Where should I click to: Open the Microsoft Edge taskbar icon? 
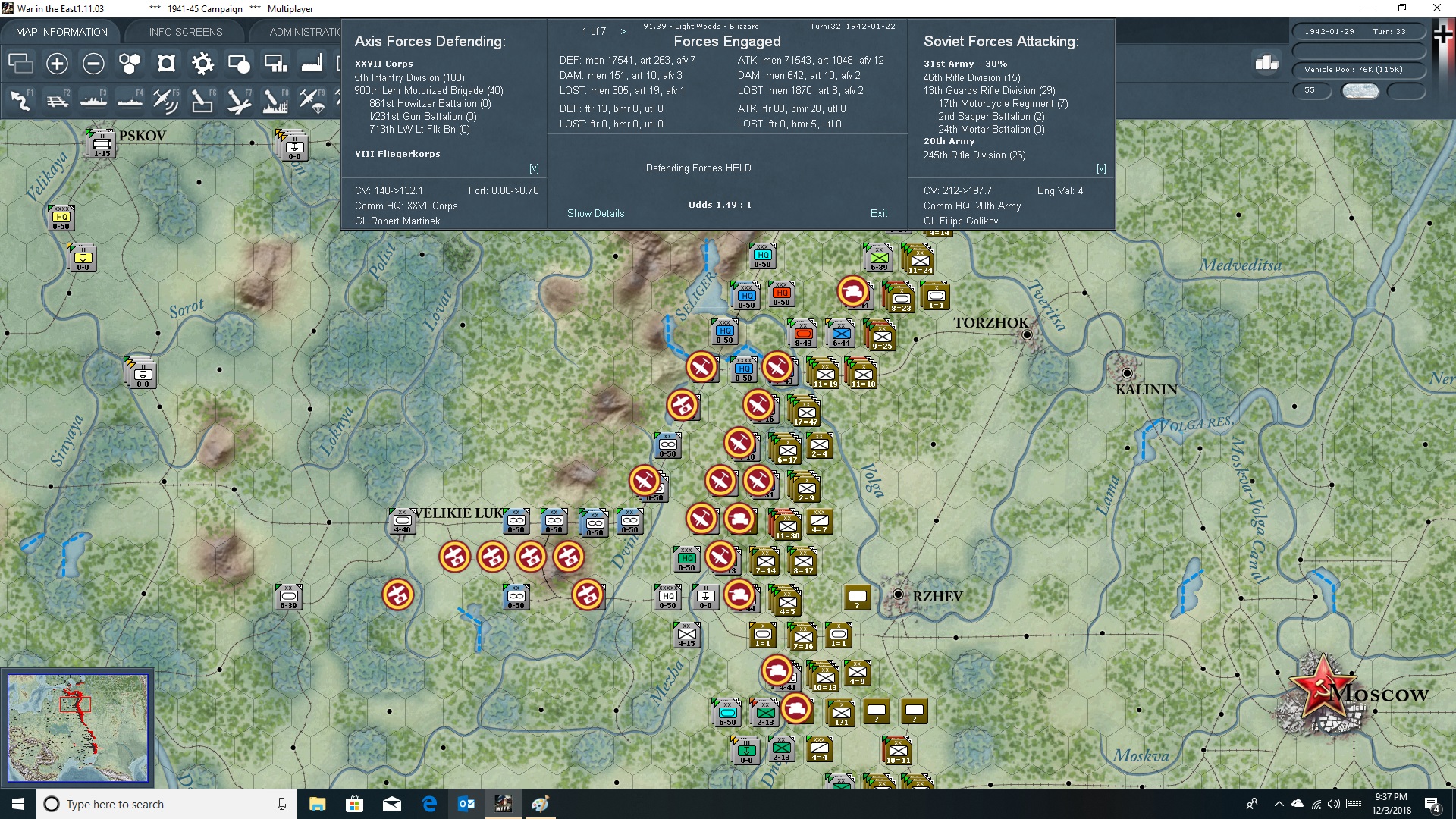pos(429,804)
